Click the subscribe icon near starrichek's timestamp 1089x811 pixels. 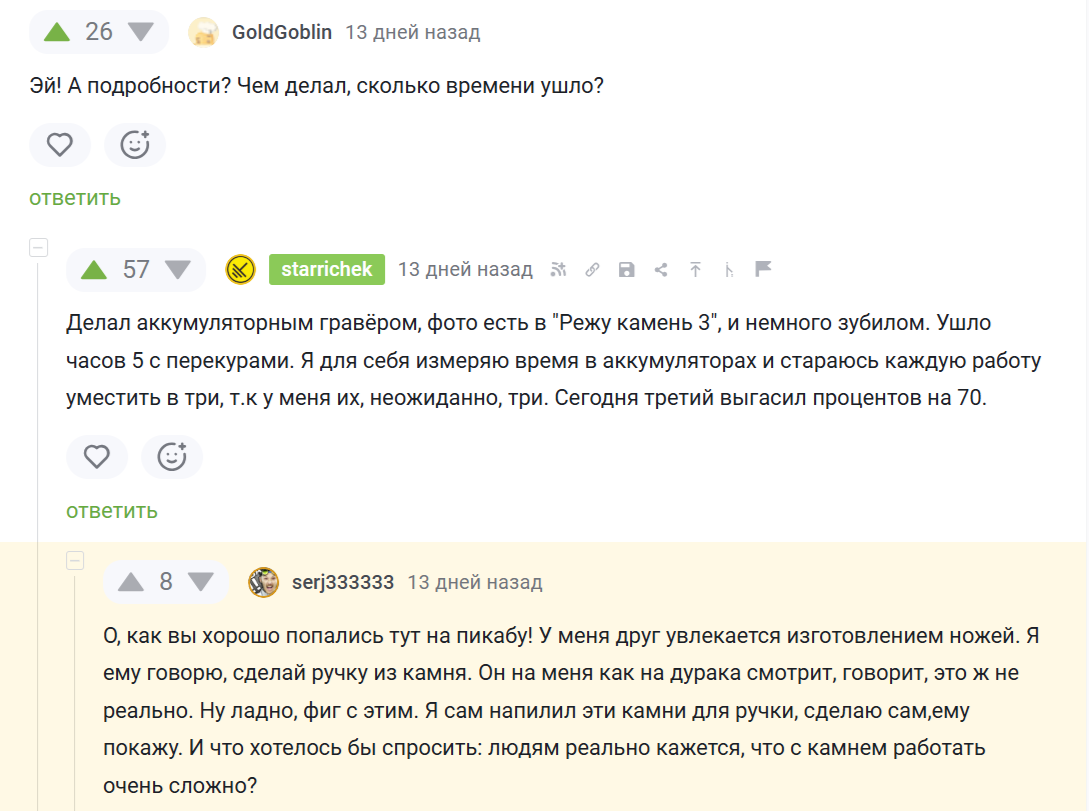coord(558,269)
